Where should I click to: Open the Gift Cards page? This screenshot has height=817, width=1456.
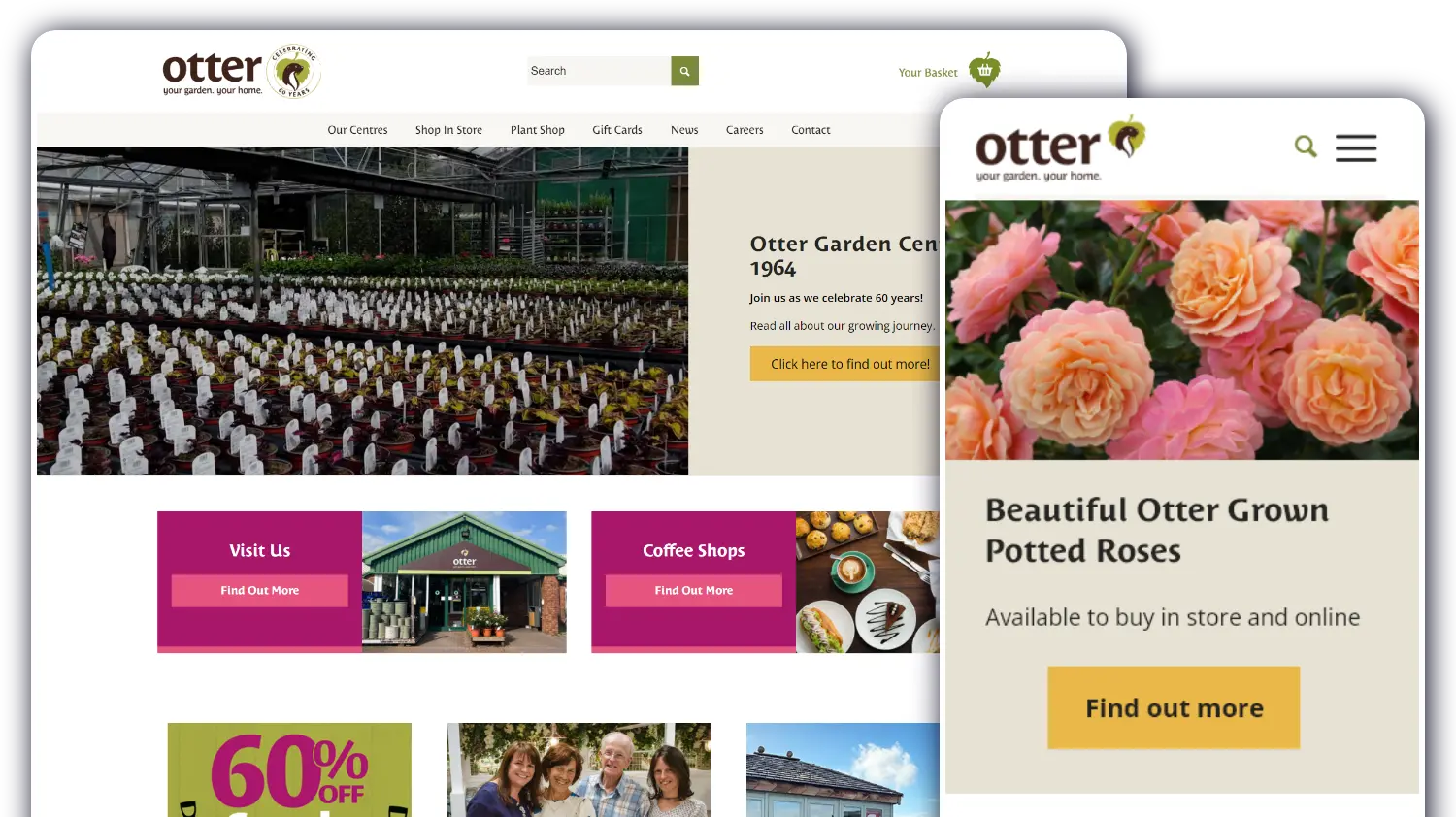point(616,129)
